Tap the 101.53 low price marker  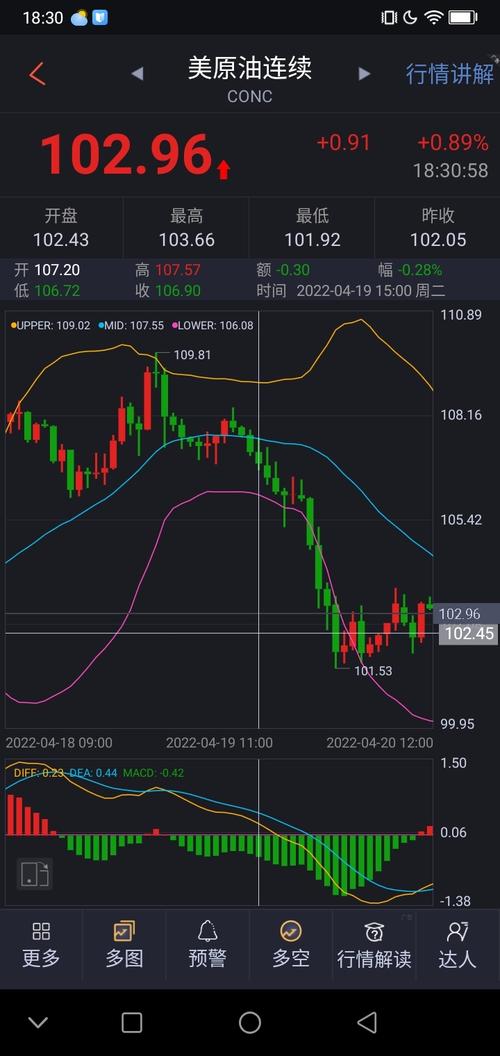(x=373, y=671)
